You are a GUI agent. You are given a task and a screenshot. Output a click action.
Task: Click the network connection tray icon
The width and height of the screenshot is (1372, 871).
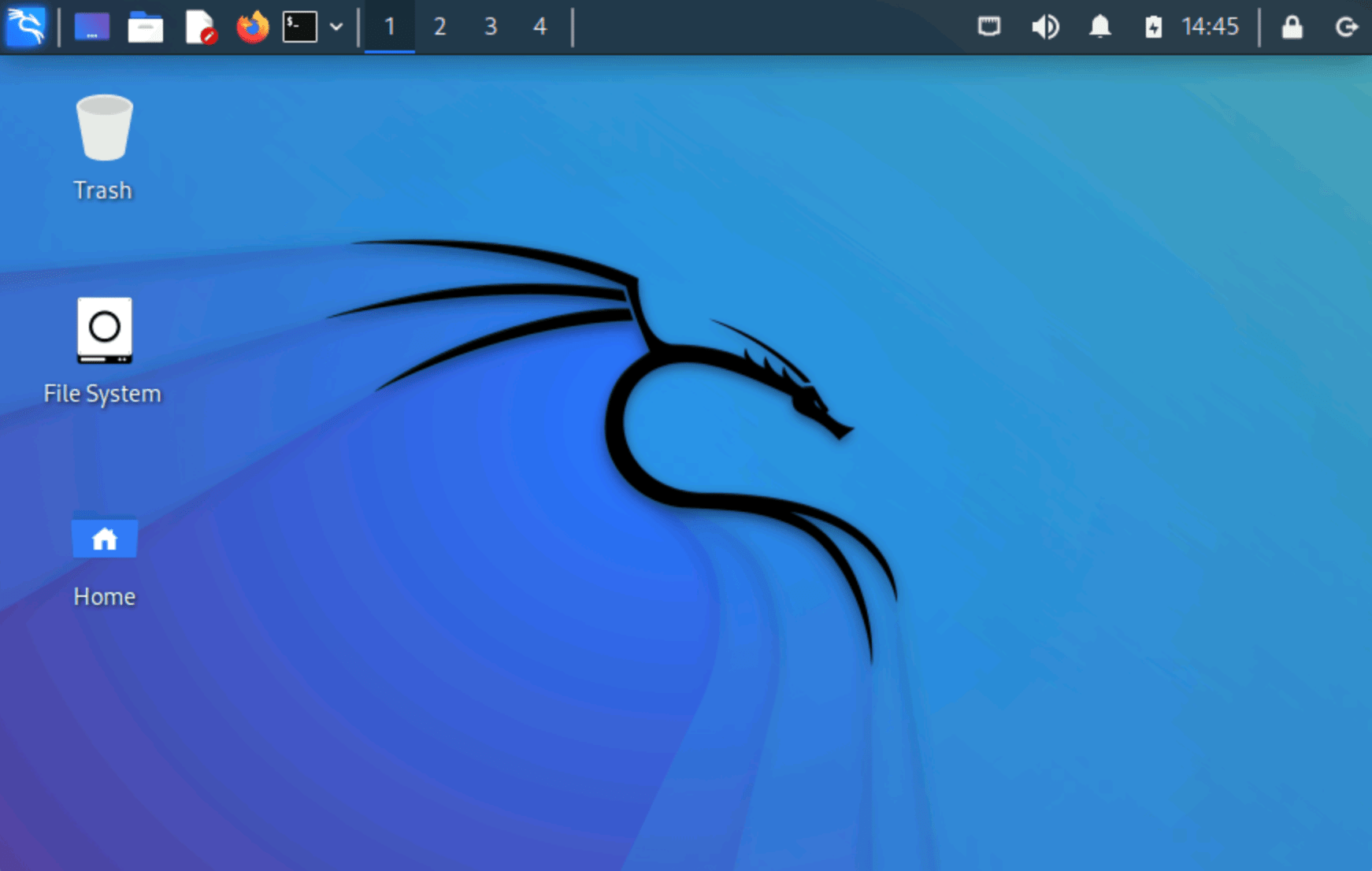click(989, 27)
